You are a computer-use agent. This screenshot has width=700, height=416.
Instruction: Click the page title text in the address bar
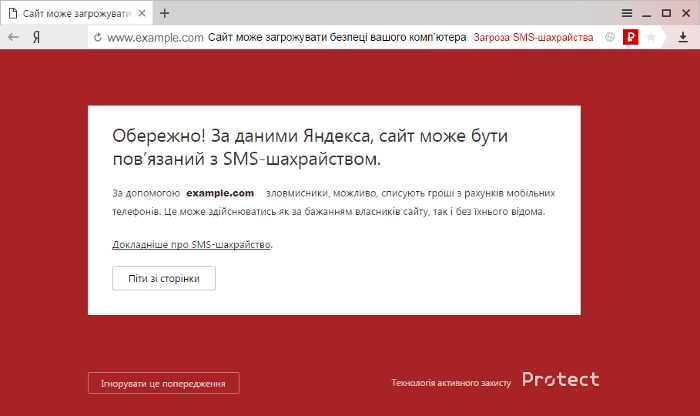337,37
